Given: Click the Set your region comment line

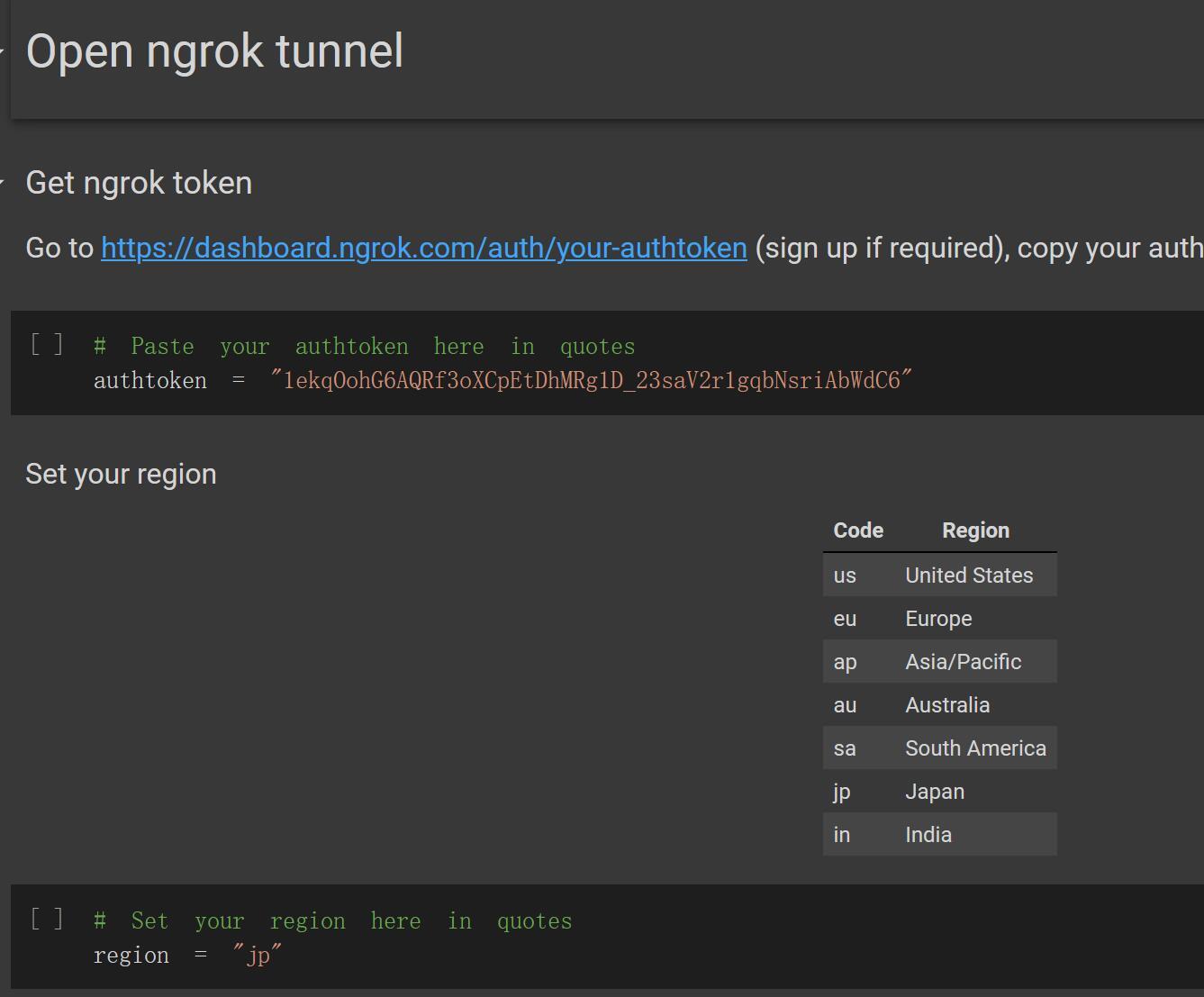Looking at the screenshot, I should (333, 920).
